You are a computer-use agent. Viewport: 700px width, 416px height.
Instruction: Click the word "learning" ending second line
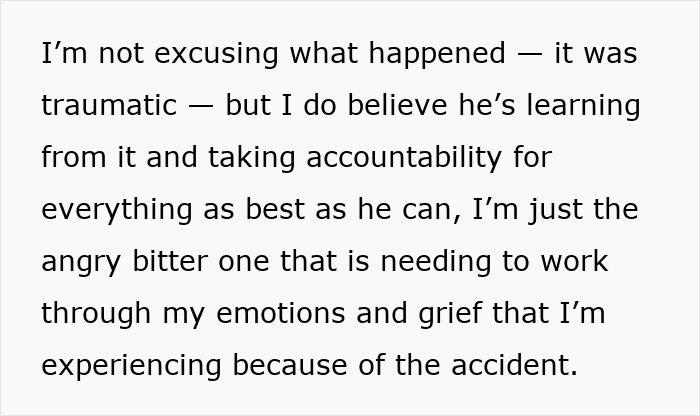pos(583,107)
